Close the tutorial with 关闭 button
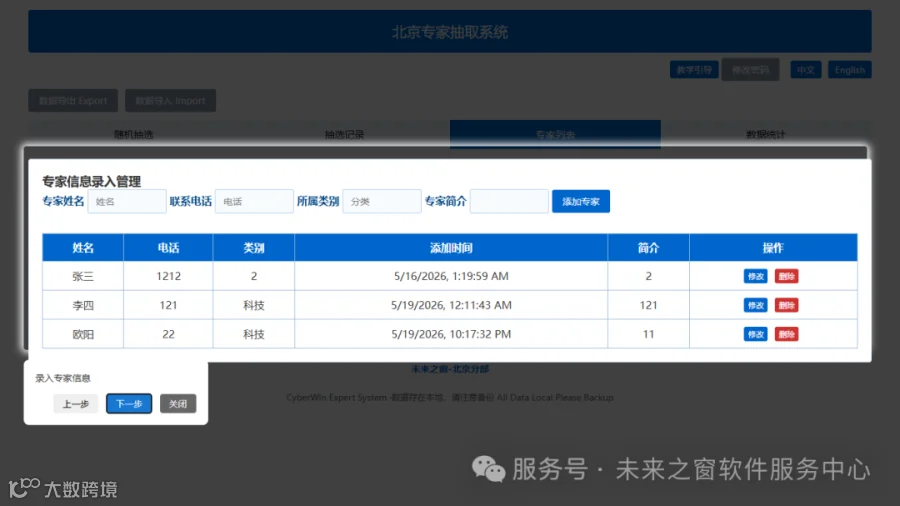 [x=178, y=404]
